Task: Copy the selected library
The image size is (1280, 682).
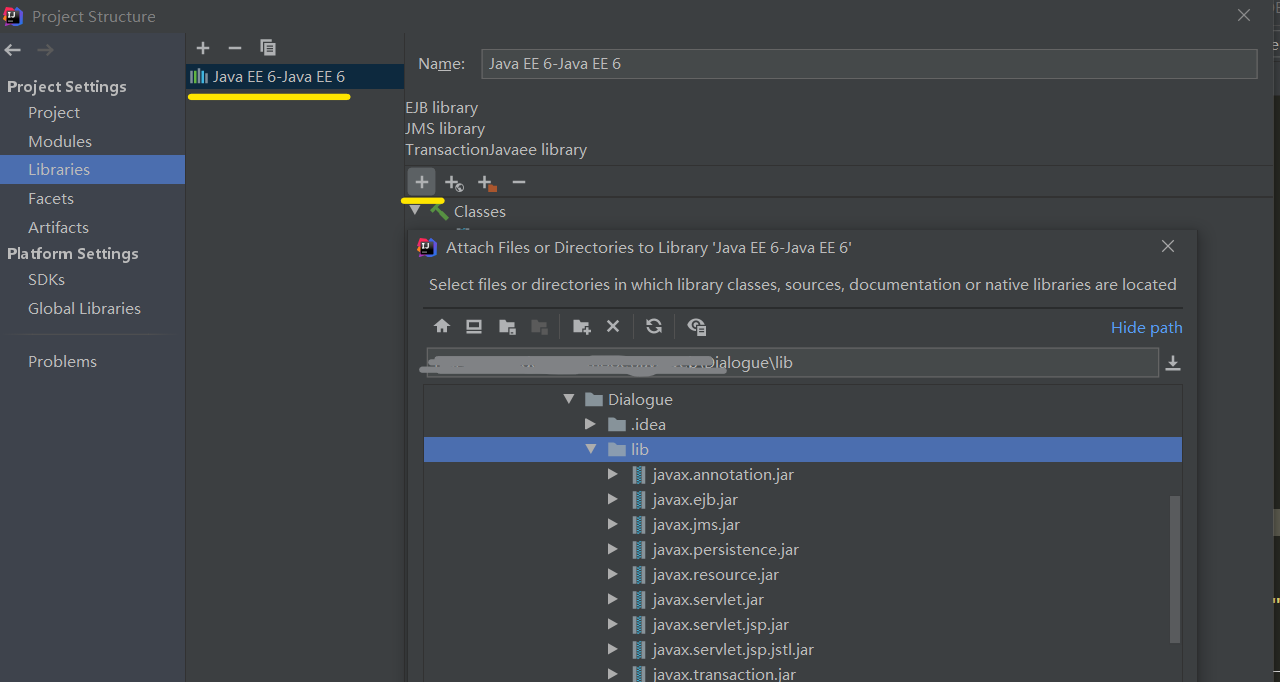Action: coord(267,47)
